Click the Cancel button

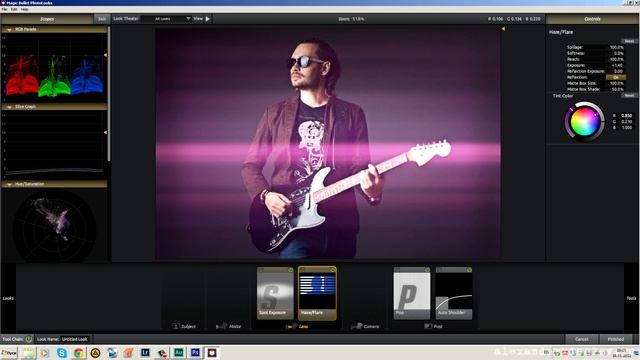point(581,339)
